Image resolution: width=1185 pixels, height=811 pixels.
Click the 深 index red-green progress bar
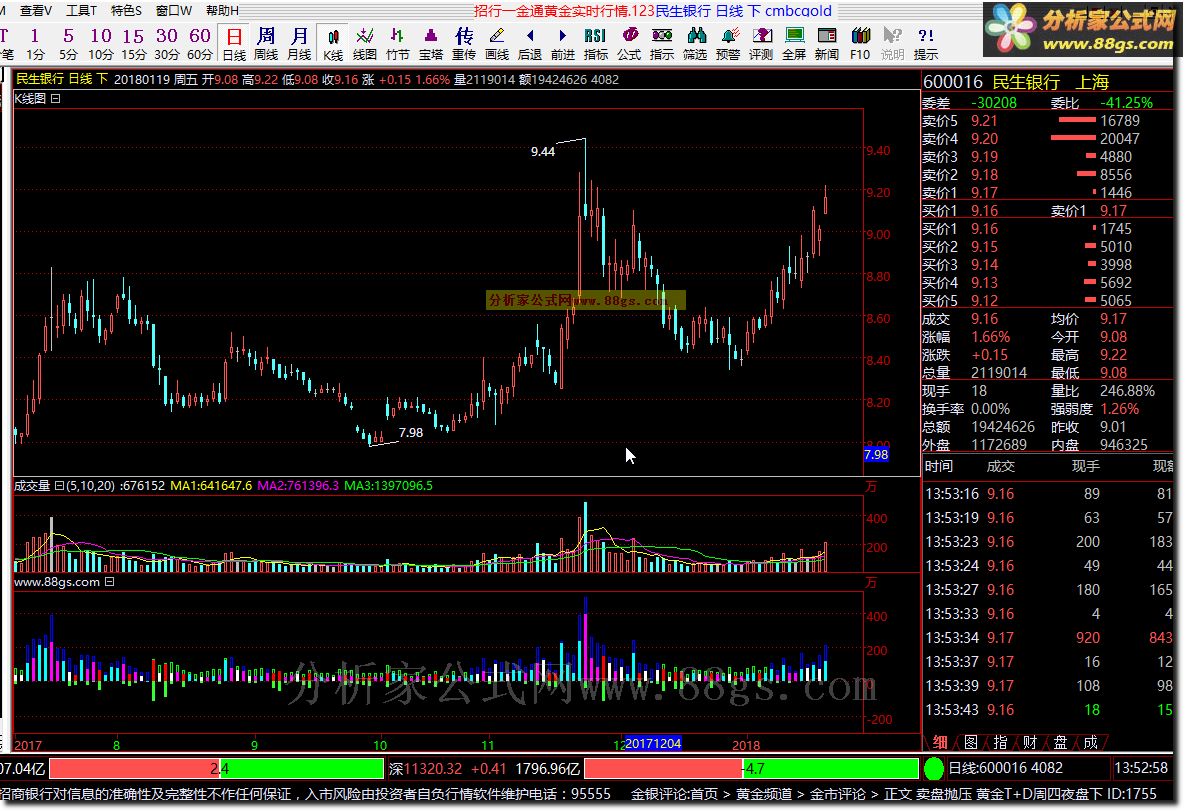point(751,769)
